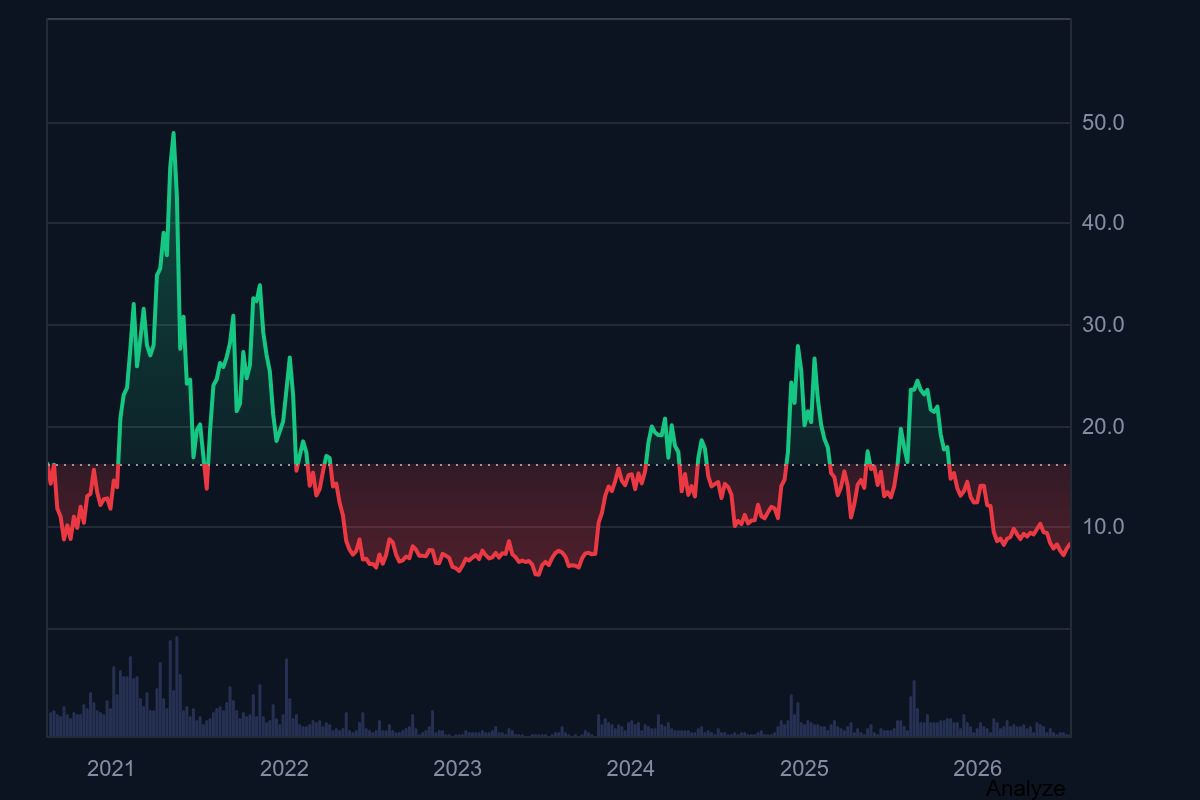Click the tallest volume bar in 2021
Image resolution: width=1200 pixels, height=800 pixels.
pos(177,686)
